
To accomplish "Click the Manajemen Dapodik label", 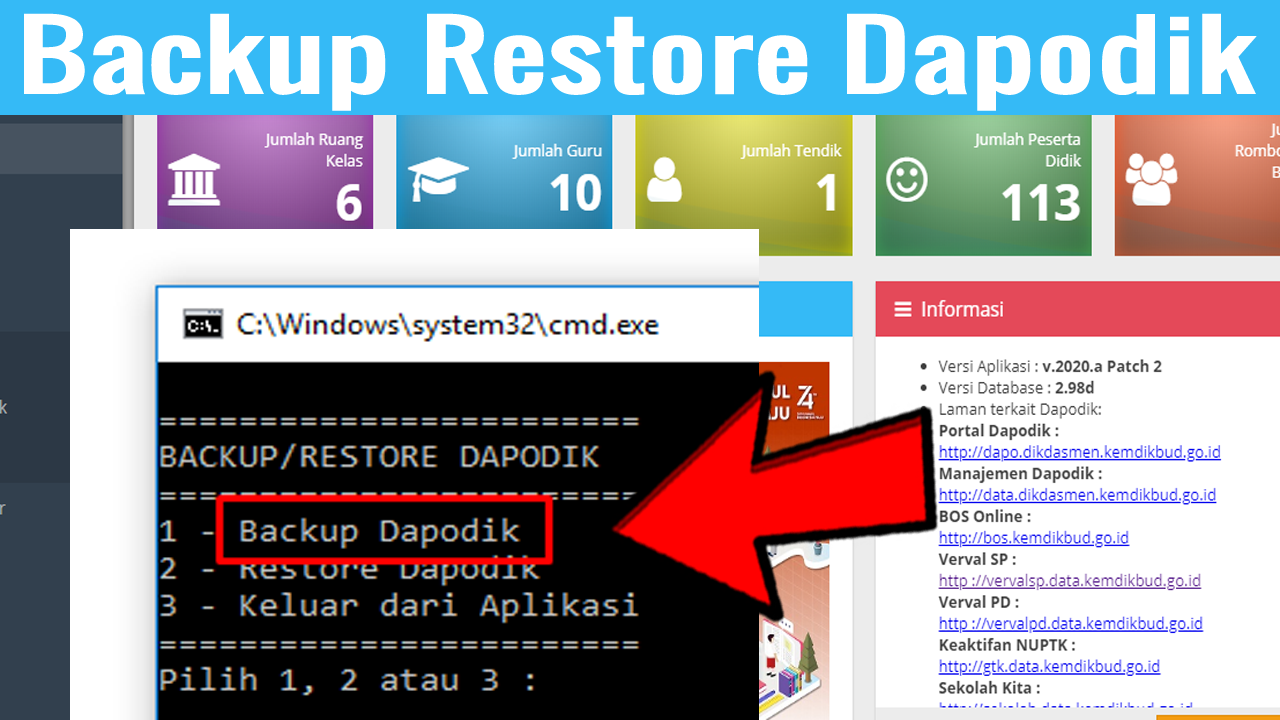I will [x=1021, y=474].
